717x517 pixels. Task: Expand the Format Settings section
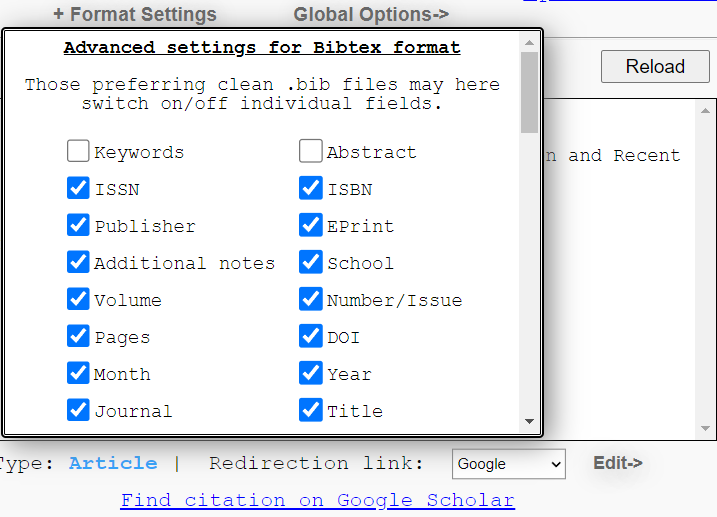click(134, 14)
